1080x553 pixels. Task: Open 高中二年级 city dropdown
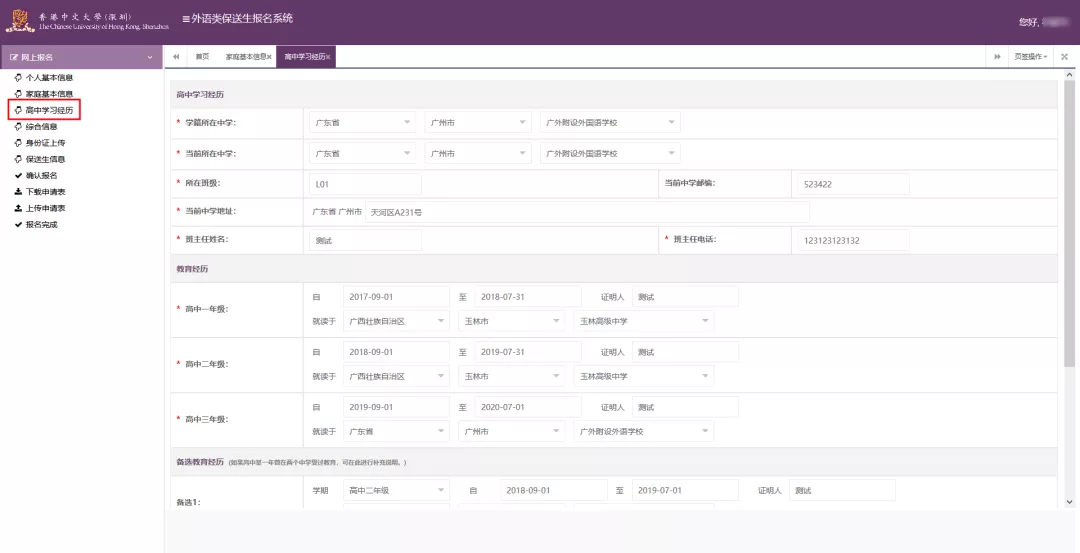(512, 376)
